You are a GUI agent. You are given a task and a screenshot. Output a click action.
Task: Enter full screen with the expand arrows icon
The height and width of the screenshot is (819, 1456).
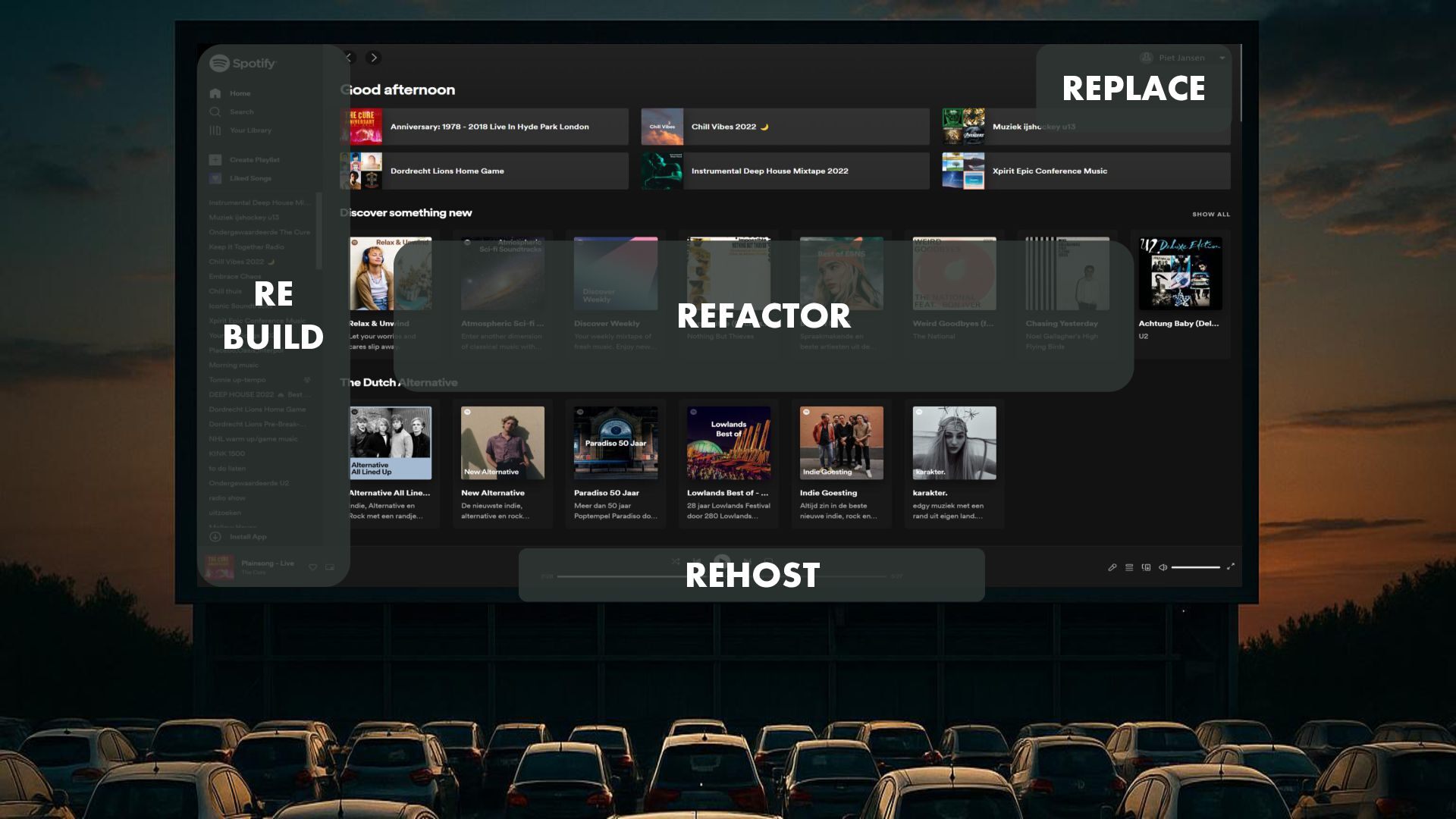tap(1231, 566)
